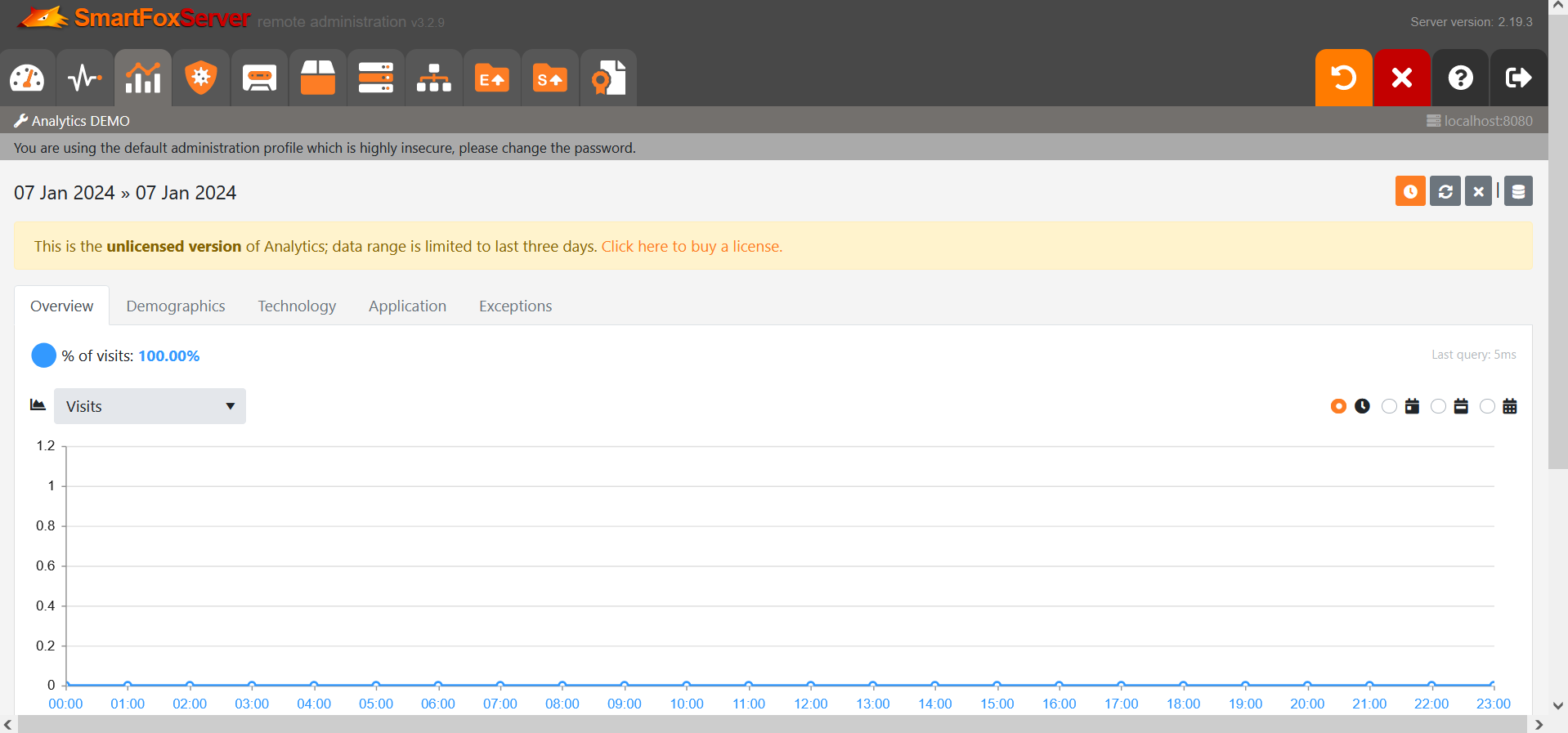Viewport: 1568px width, 733px height.
Task: Open the server rack configurator icon
Action: point(375,78)
